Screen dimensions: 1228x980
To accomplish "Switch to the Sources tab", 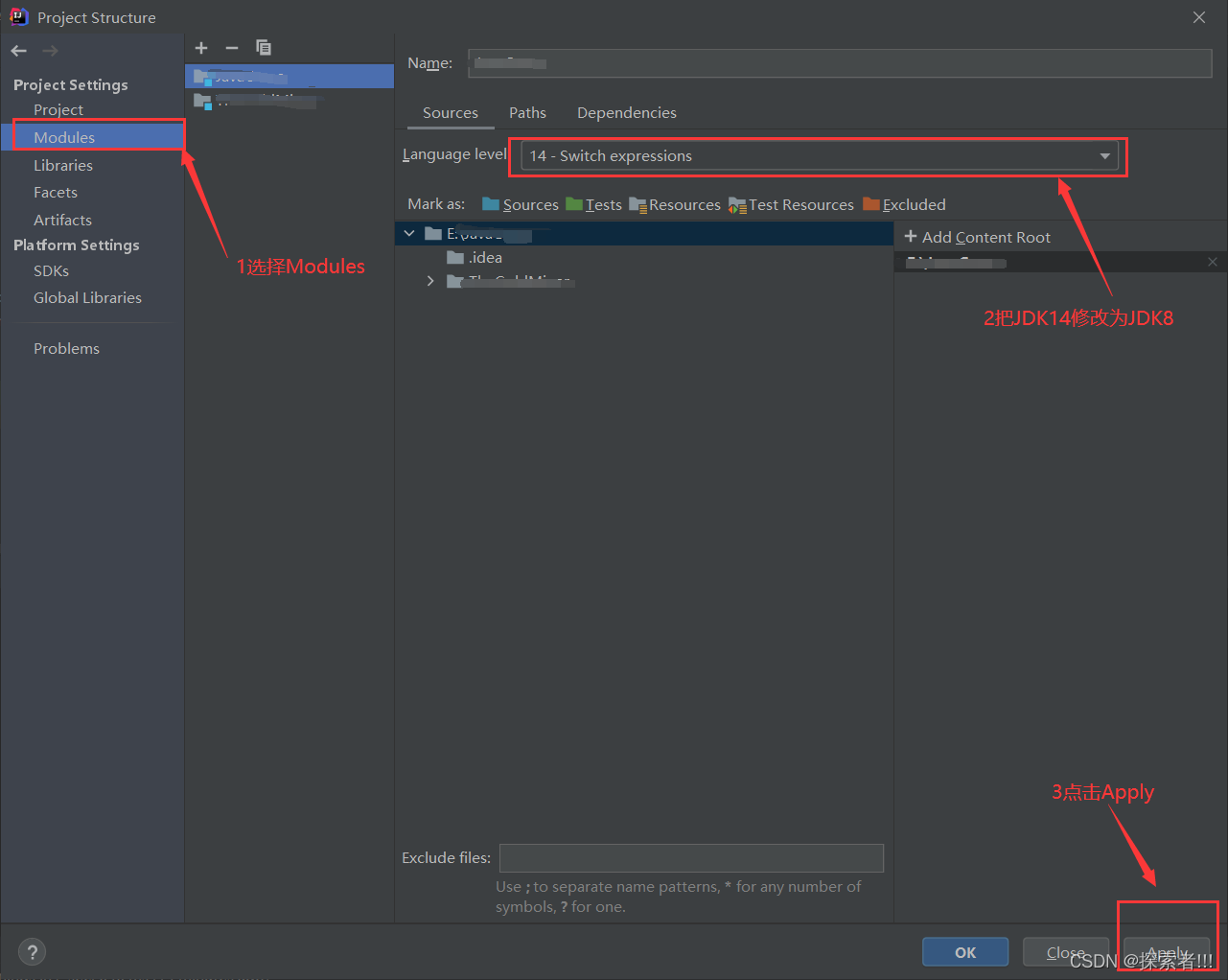I will point(451,113).
